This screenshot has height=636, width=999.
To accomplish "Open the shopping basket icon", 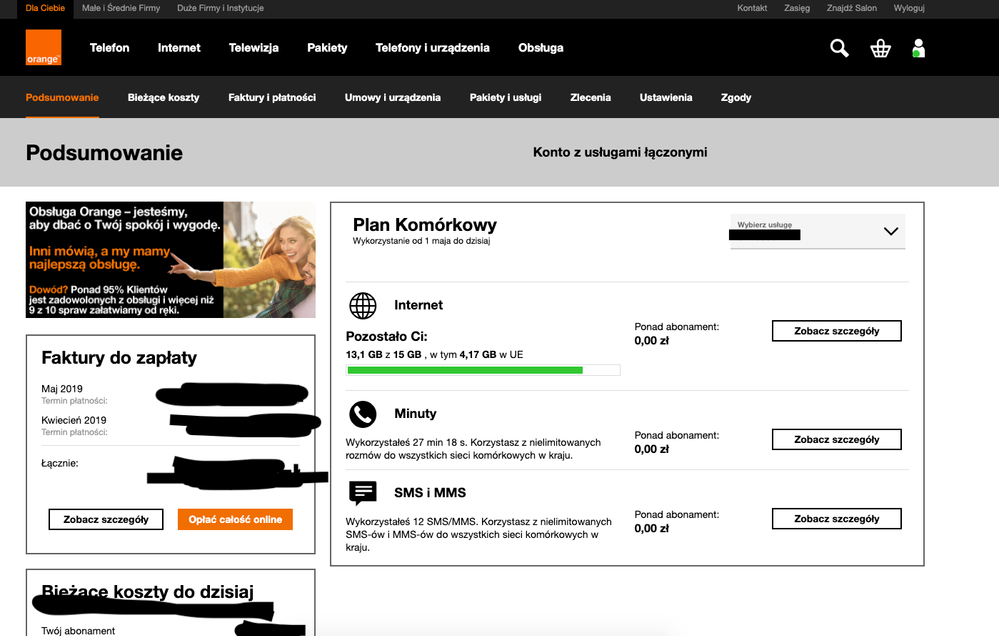I will pos(880,48).
